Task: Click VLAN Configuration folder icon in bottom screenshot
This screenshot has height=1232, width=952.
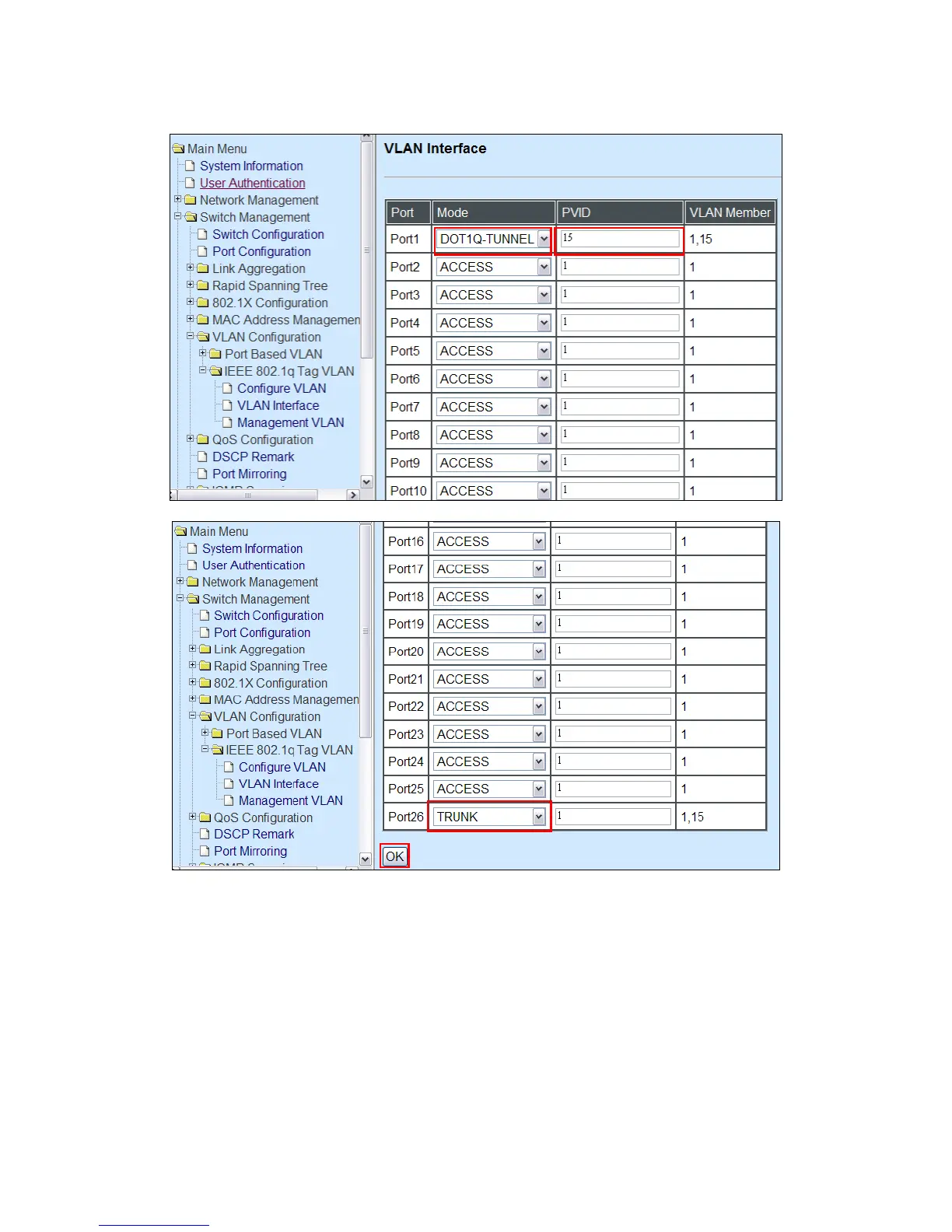Action: pyautogui.click(x=205, y=716)
